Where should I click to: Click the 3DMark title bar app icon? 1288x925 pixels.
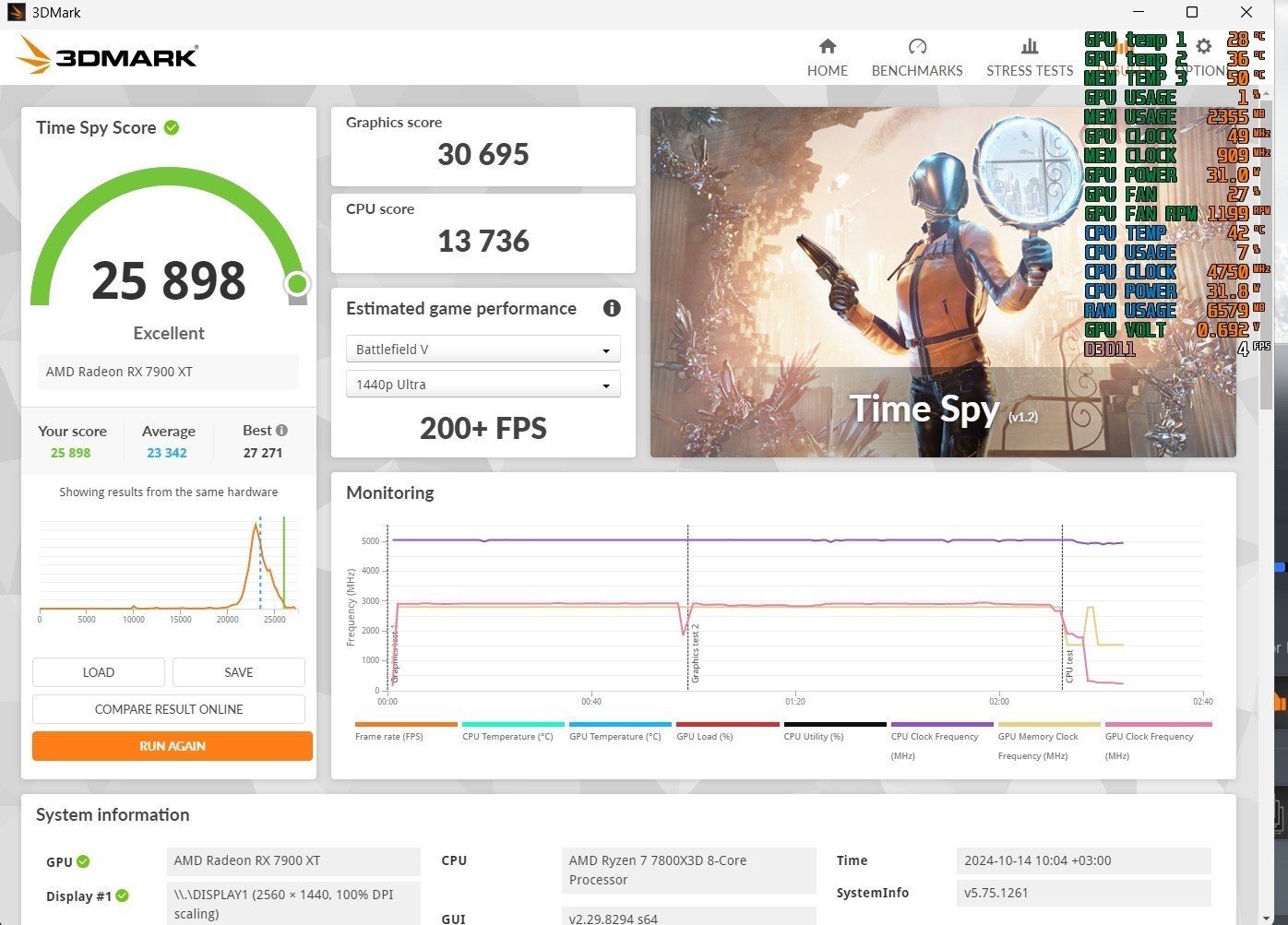(16, 12)
